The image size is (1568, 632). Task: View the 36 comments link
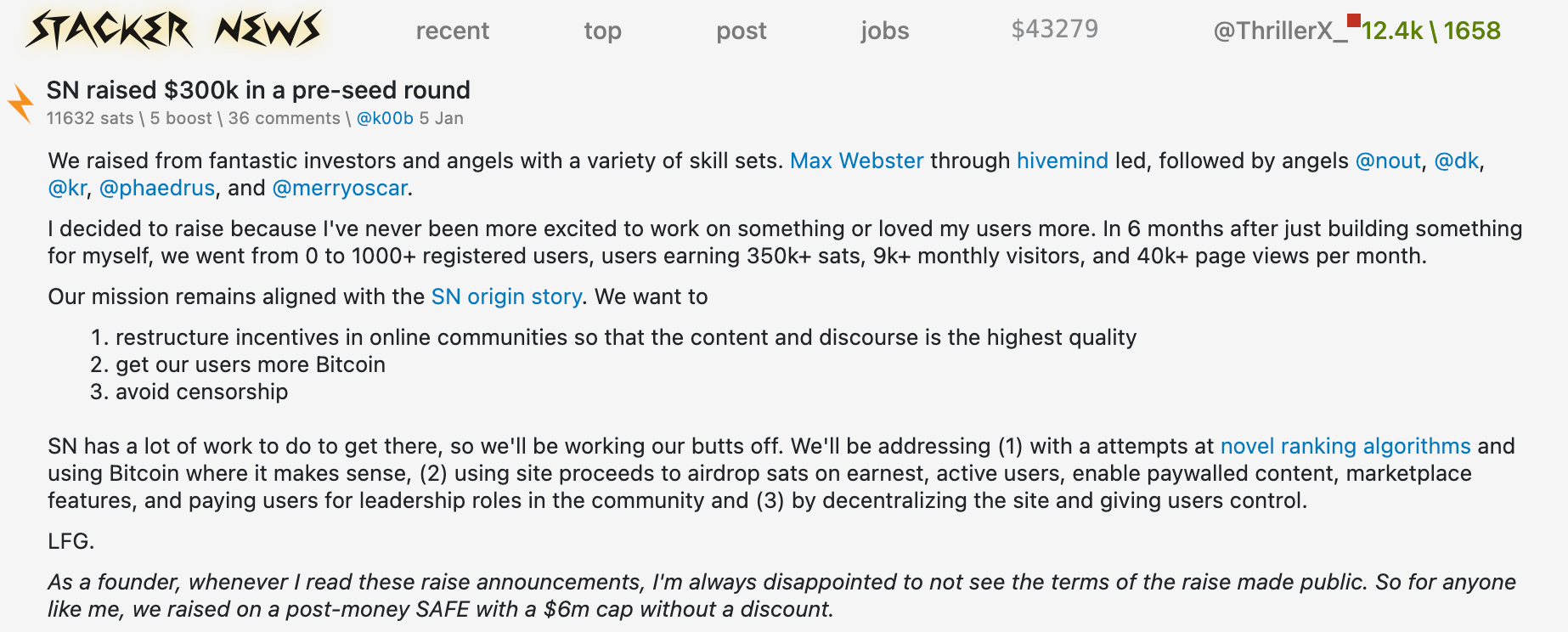coord(284,118)
